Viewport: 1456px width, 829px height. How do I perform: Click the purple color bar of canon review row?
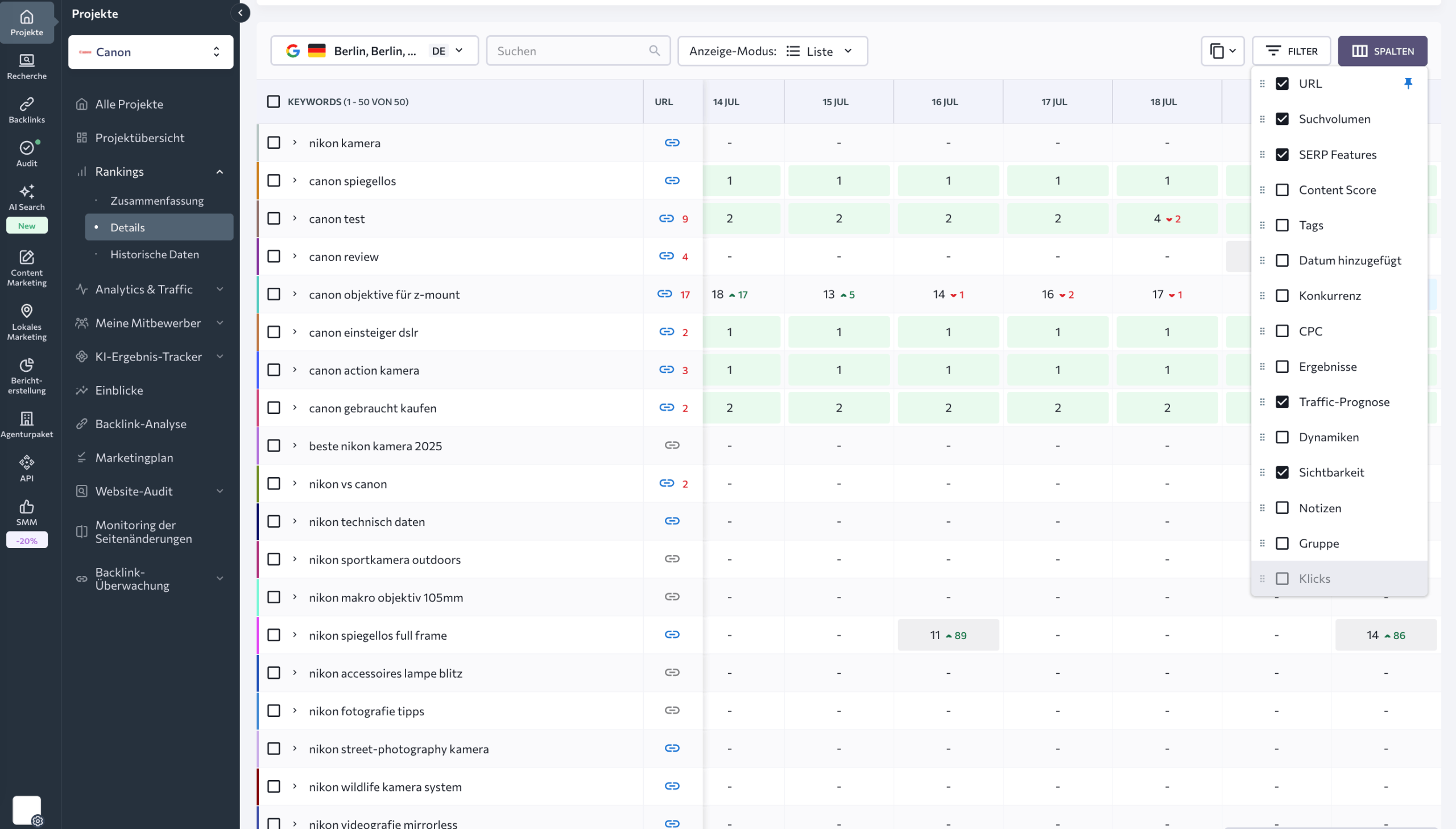258,256
